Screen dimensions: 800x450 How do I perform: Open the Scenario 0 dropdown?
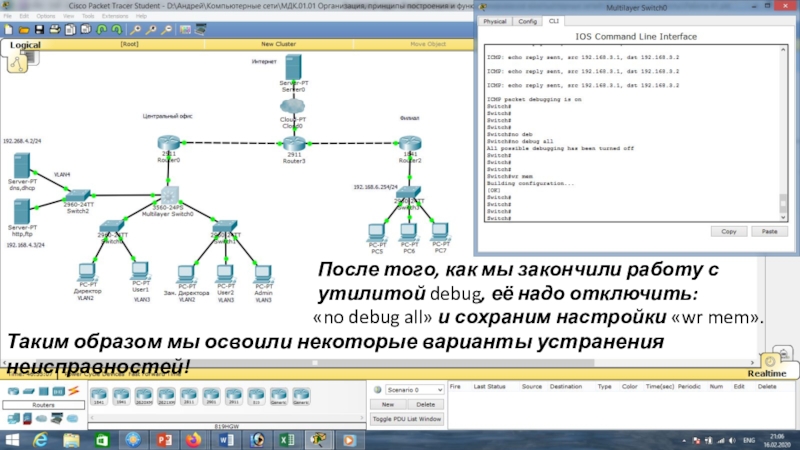(414, 390)
